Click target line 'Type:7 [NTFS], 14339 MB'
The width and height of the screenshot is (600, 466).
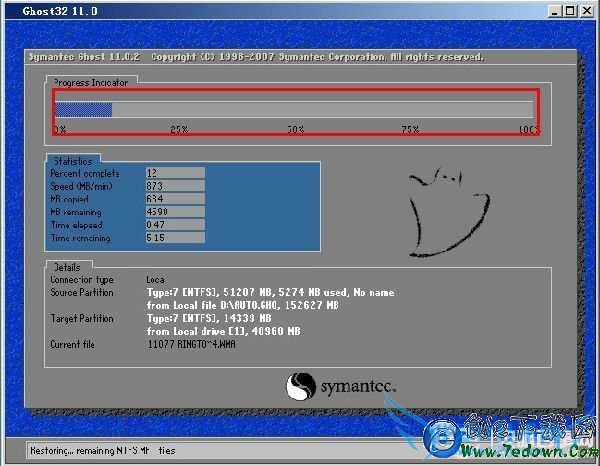coord(209,318)
